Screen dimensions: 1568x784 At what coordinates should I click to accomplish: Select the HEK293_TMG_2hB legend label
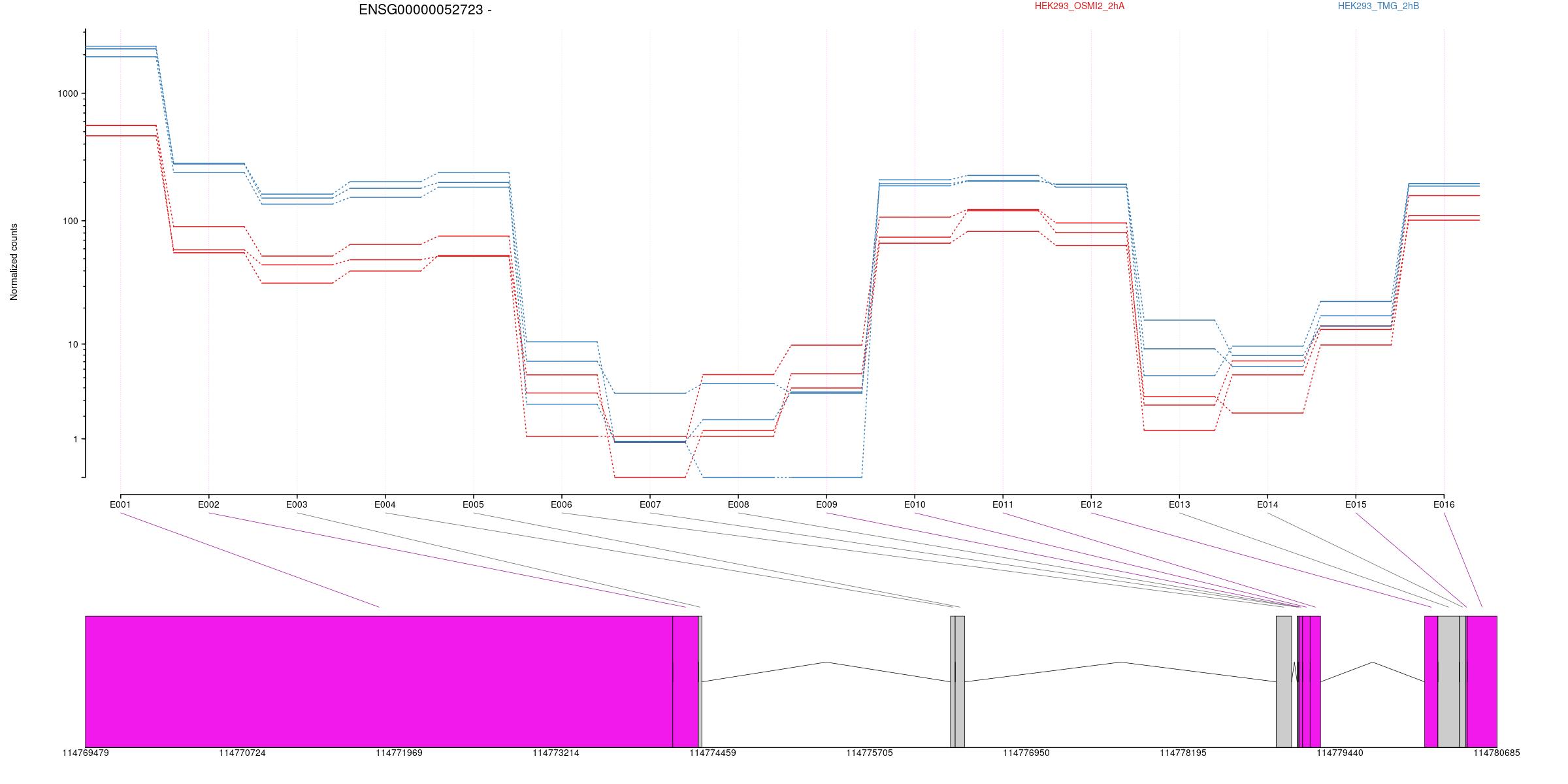click(1379, 6)
